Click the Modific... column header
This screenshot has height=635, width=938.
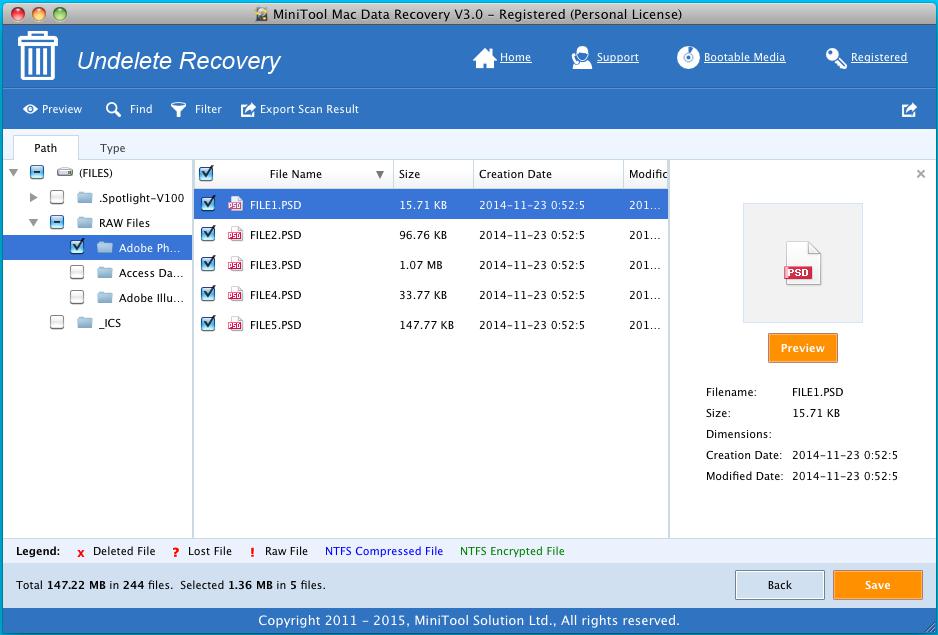click(646, 174)
